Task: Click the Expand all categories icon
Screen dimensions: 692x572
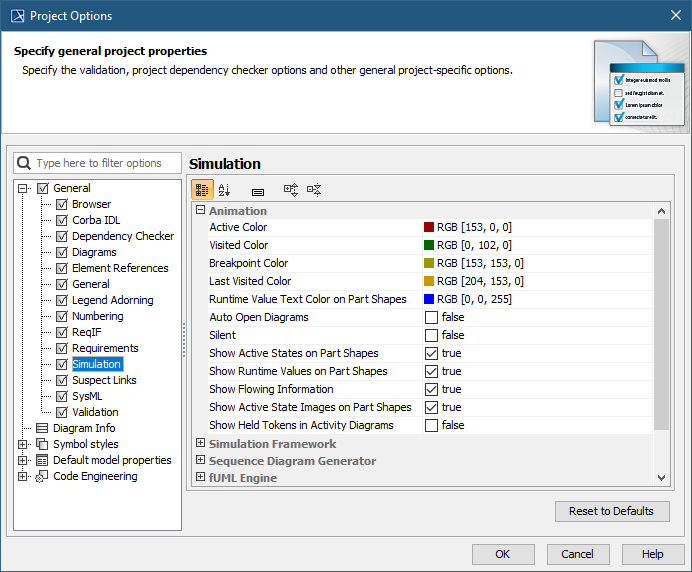Action: coord(291,190)
